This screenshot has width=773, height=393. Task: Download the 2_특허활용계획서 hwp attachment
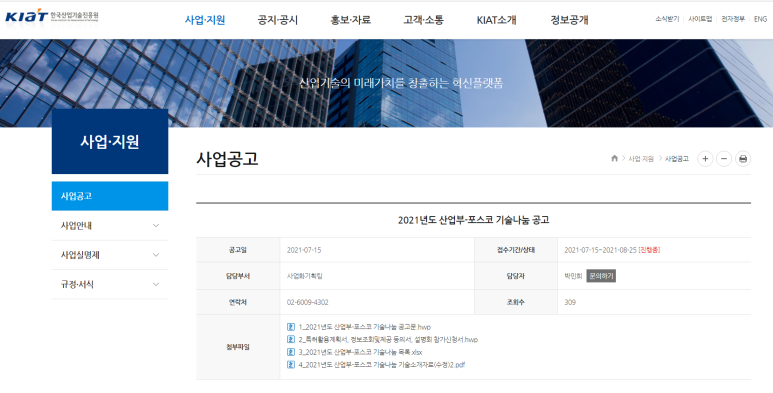388,339
